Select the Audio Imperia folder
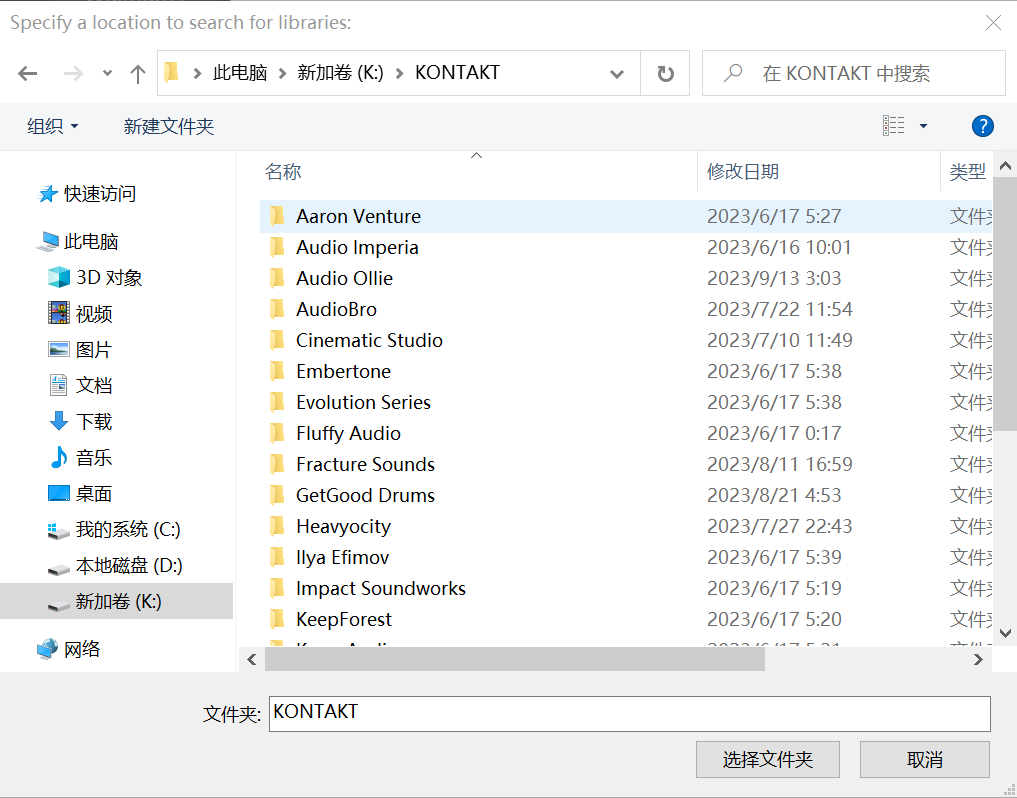This screenshot has width=1017, height=798. click(x=357, y=247)
